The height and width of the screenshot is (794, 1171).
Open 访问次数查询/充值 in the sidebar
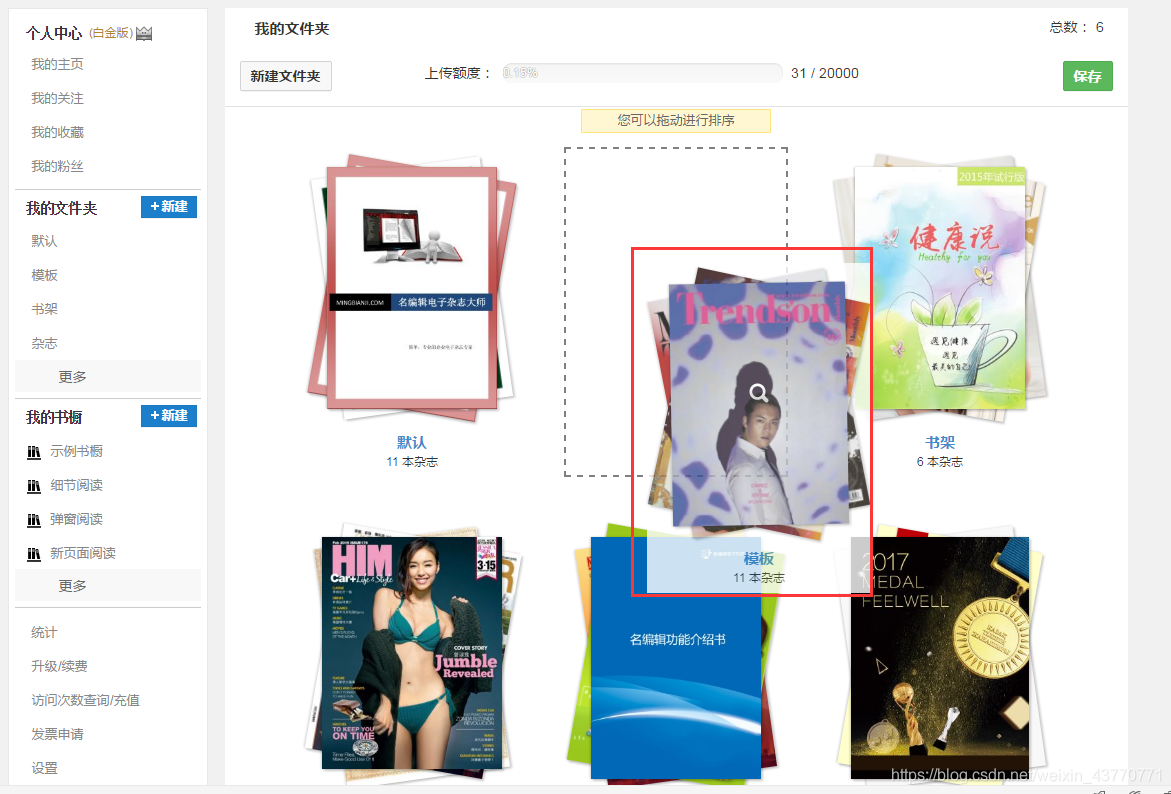[x=85, y=701]
